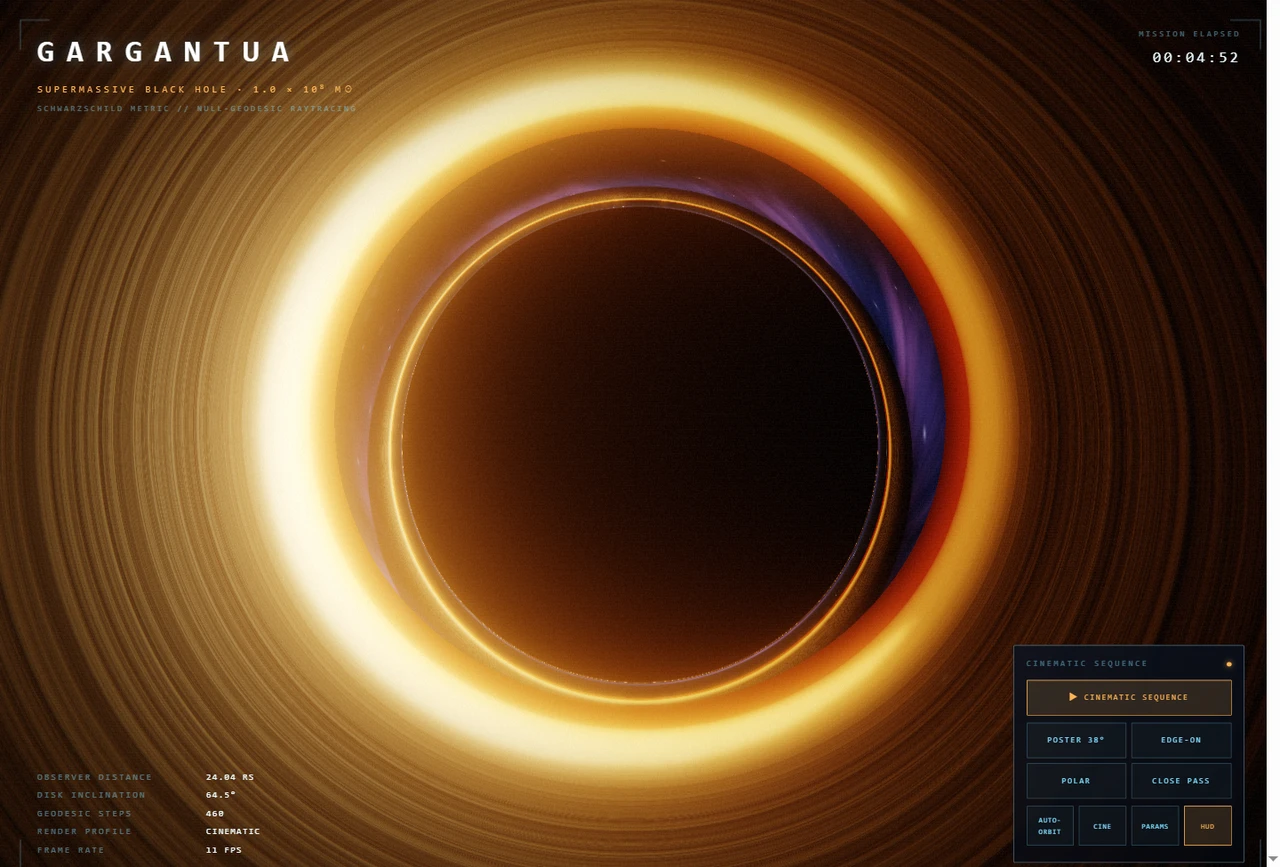
Task: Click the Geodesic Steps value 460
Action: [x=215, y=813]
